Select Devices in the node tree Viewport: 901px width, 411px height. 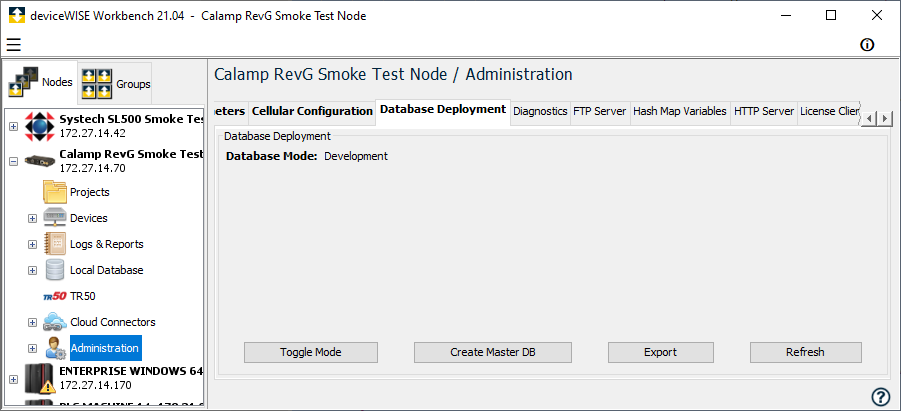coord(88,218)
